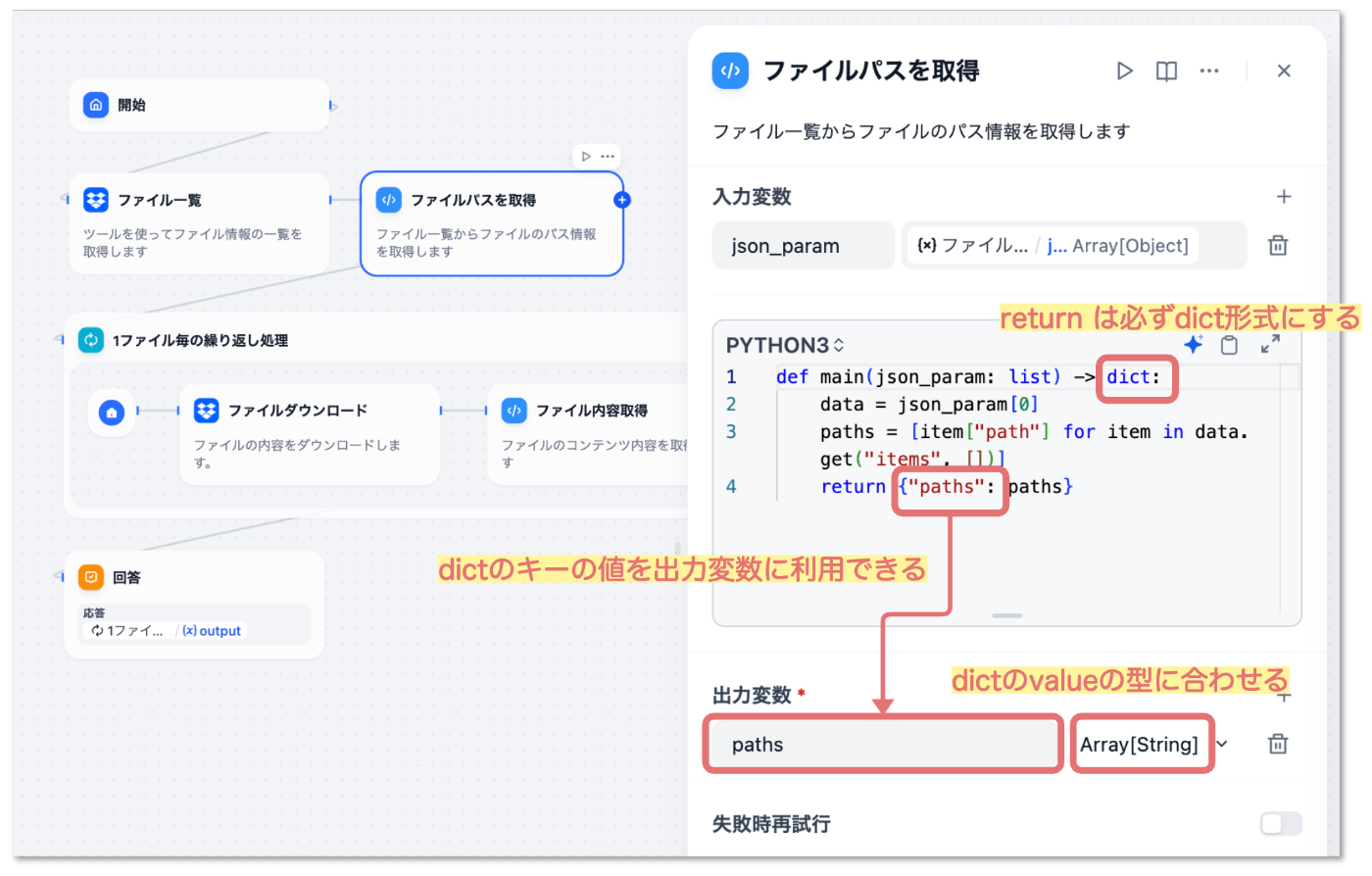Viewport: 1372px width, 876px height.
Task: Click the 開始 node home icon
Action: click(96, 105)
